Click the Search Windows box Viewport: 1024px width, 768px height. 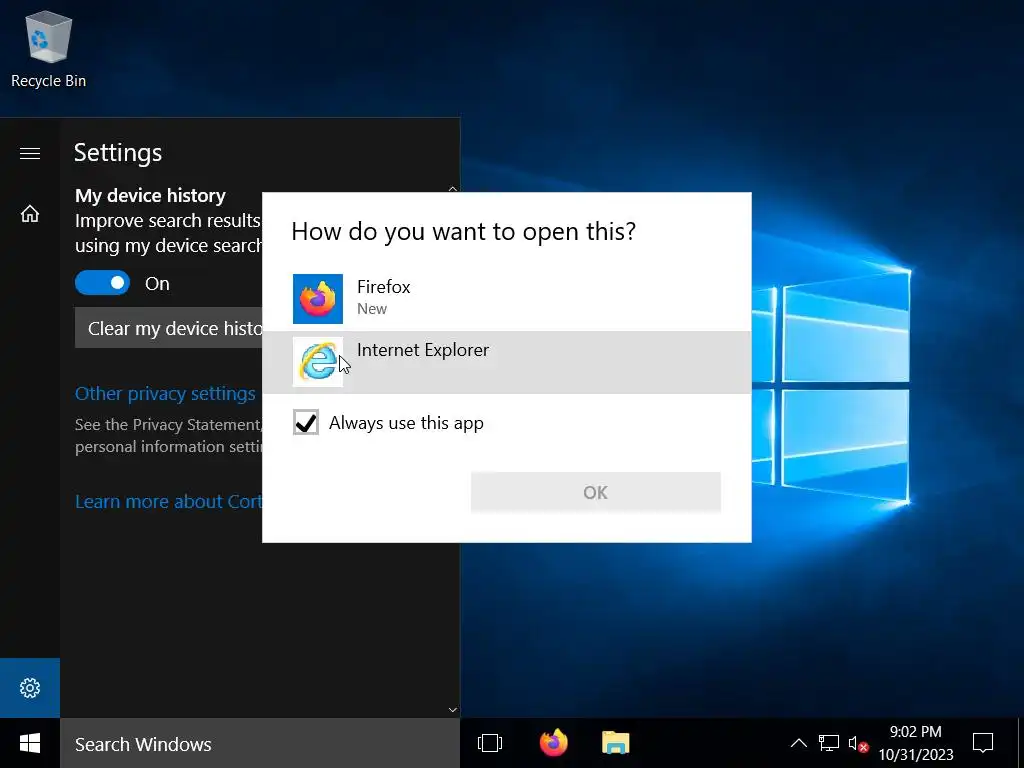(260, 743)
